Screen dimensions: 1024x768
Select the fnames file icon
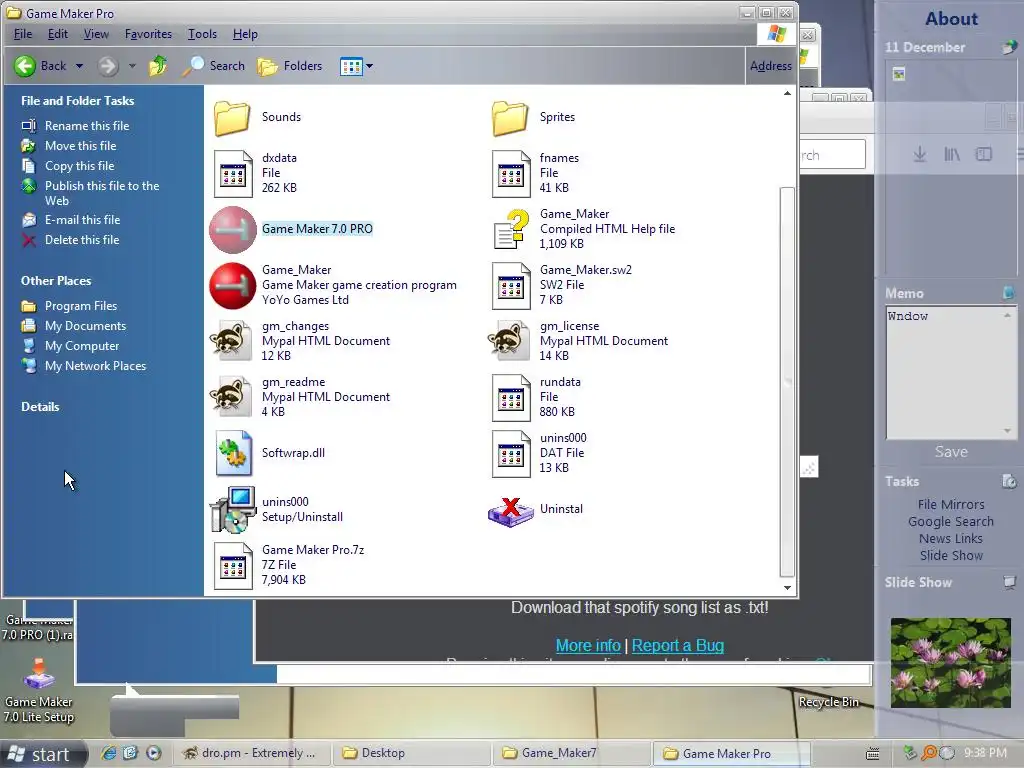(511, 174)
